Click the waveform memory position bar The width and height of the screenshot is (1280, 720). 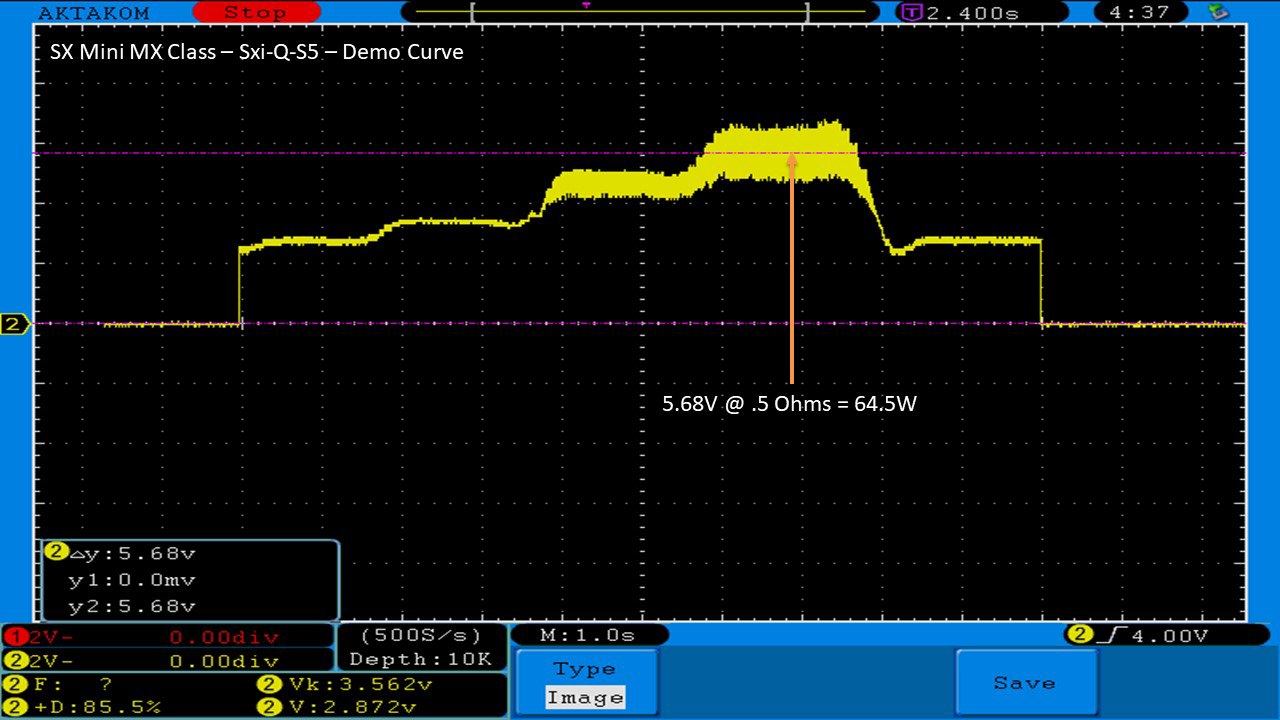tap(640, 13)
